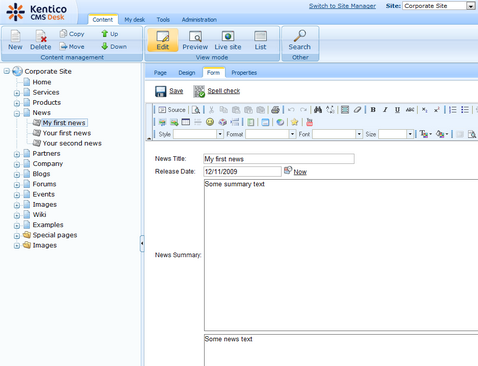
Task: Click the Now link beside Release Date
Action: pyautogui.click(x=300, y=172)
